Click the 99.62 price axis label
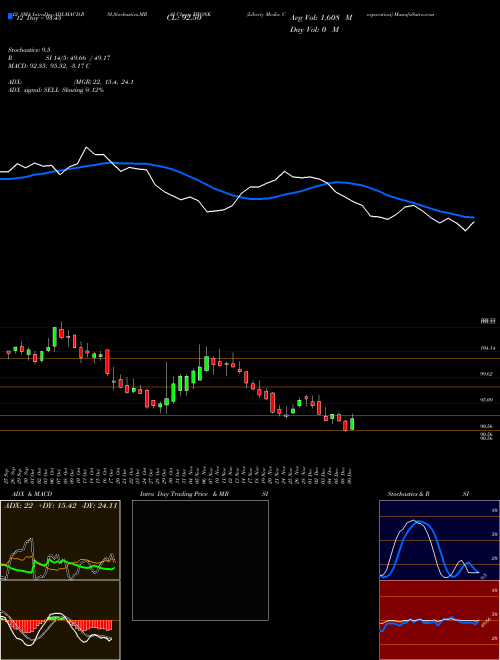The image size is (500, 660). pos(487,374)
